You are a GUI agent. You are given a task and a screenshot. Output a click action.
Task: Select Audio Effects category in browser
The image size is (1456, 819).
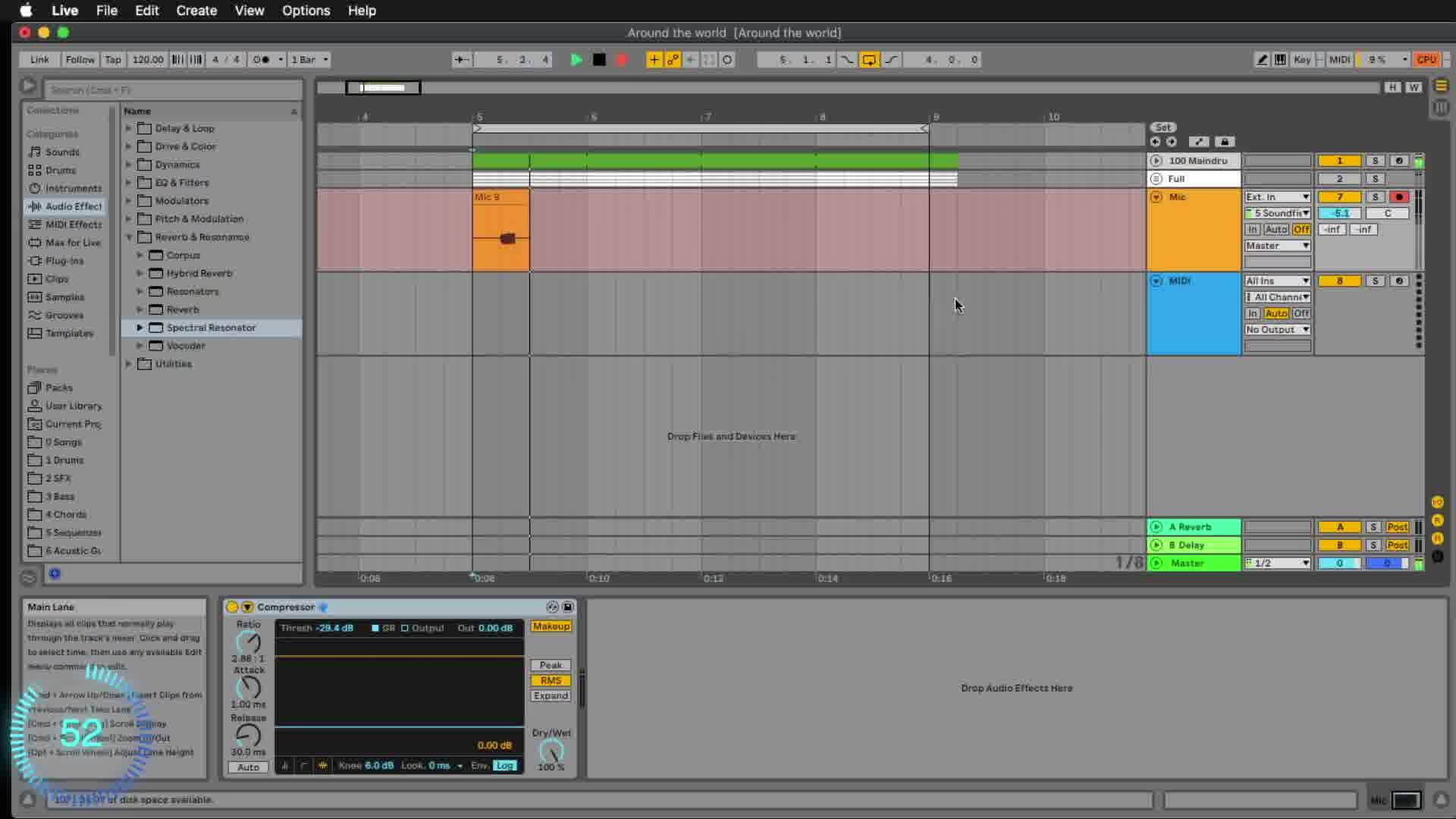65,206
